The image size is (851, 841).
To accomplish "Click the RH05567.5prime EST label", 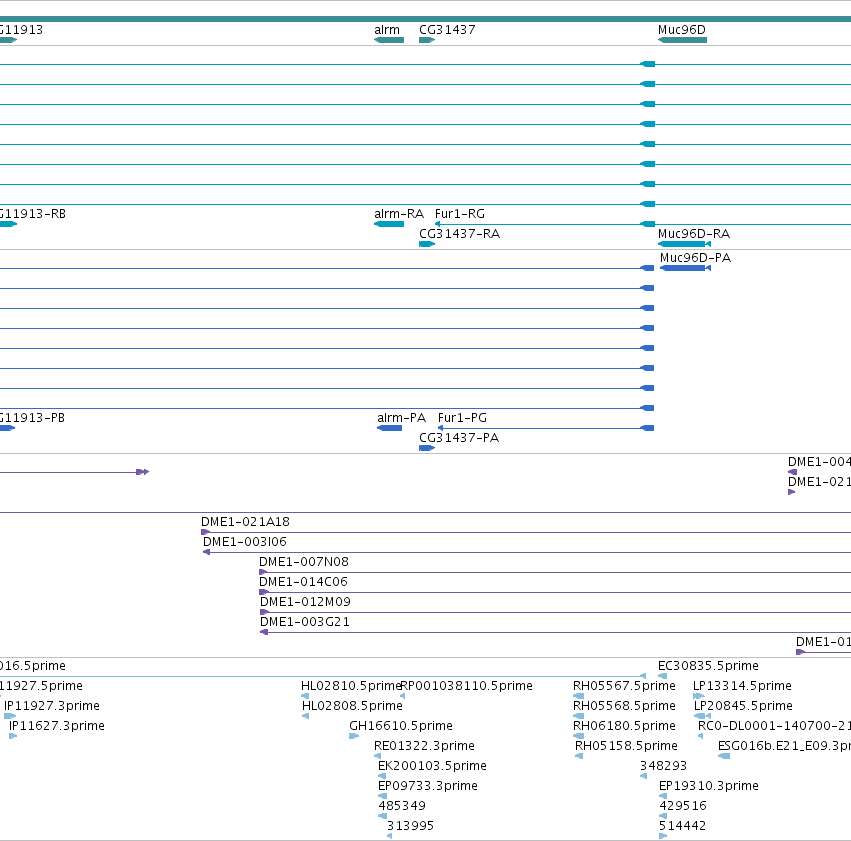I will (624, 686).
